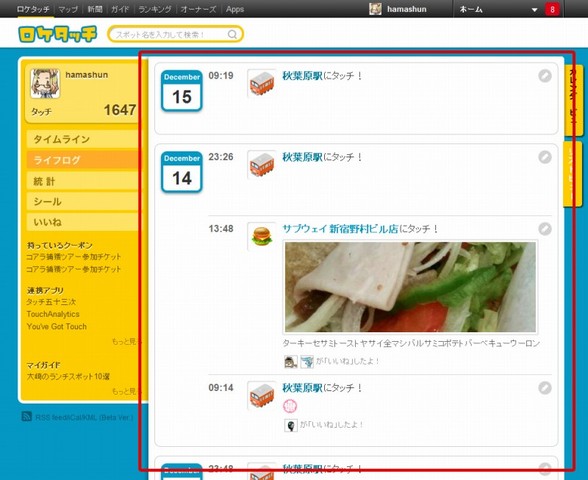Click the sandwich photo thumbnail
Screen dimensions: 588x480
coord(410,287)
